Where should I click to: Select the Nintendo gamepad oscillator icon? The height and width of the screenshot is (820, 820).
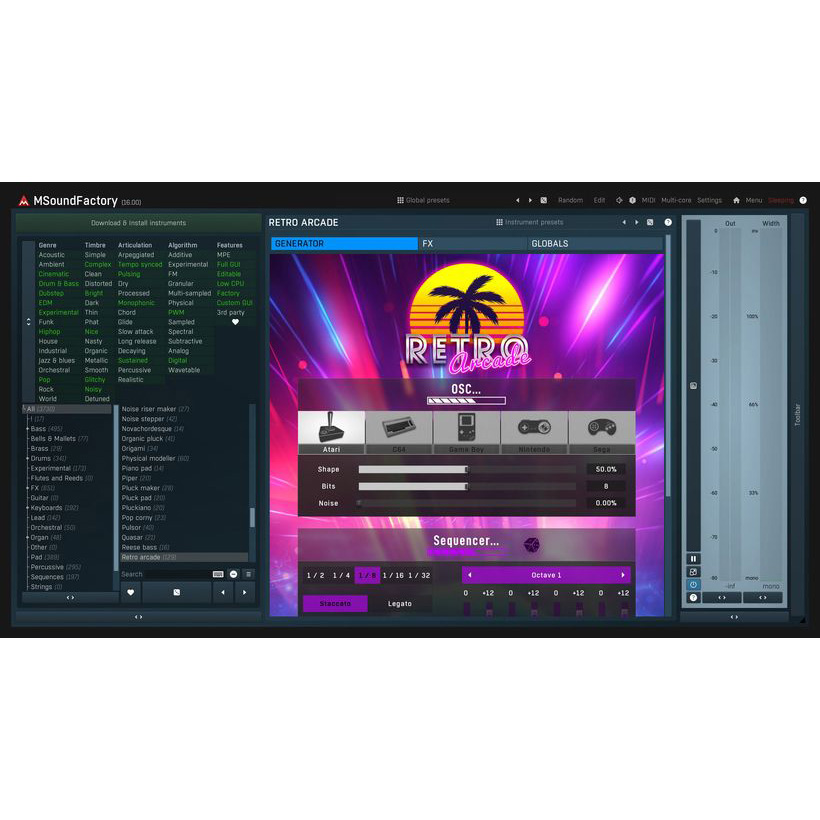pyautogui.click(x=534, y=432)
